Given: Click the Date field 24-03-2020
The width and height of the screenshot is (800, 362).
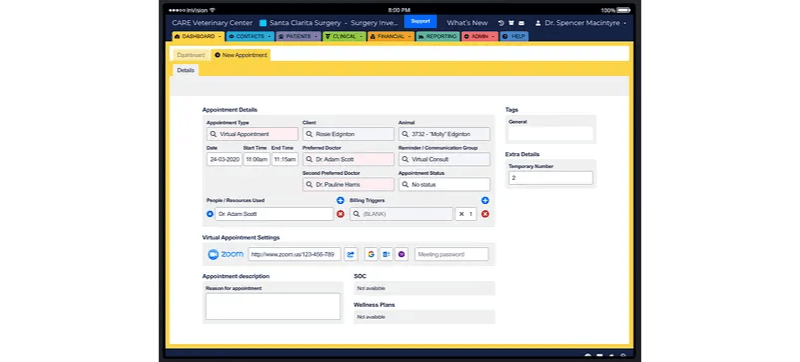Looking at the screenshot, I should click(224, 159).
